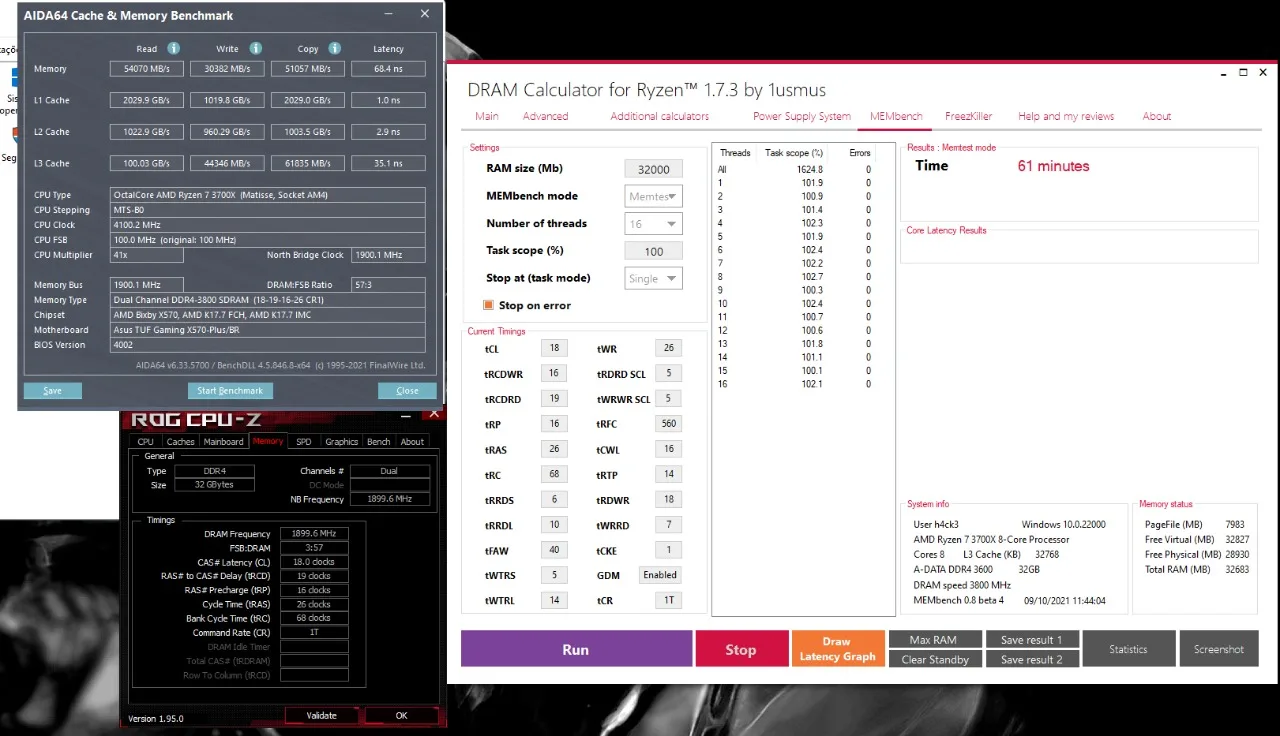Open the Help and my reviews tab
This screenshot has height=736, width=1280.
click(1066, 116)
